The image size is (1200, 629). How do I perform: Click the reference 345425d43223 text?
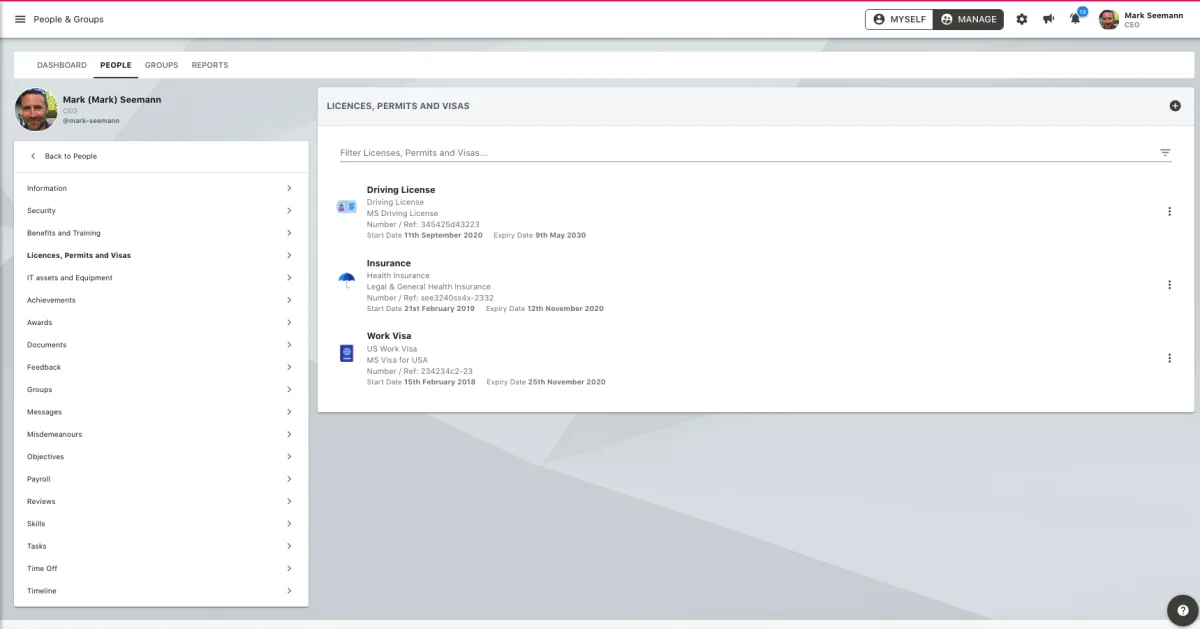(x=450, y=224)
